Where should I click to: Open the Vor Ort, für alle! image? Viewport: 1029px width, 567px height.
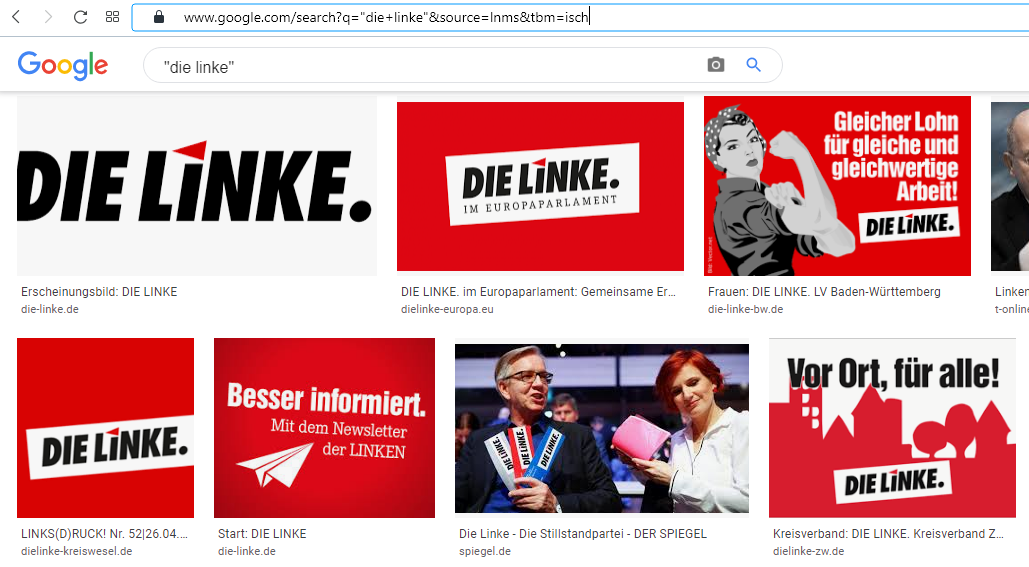pyautogui.click(x=892, y=428)
